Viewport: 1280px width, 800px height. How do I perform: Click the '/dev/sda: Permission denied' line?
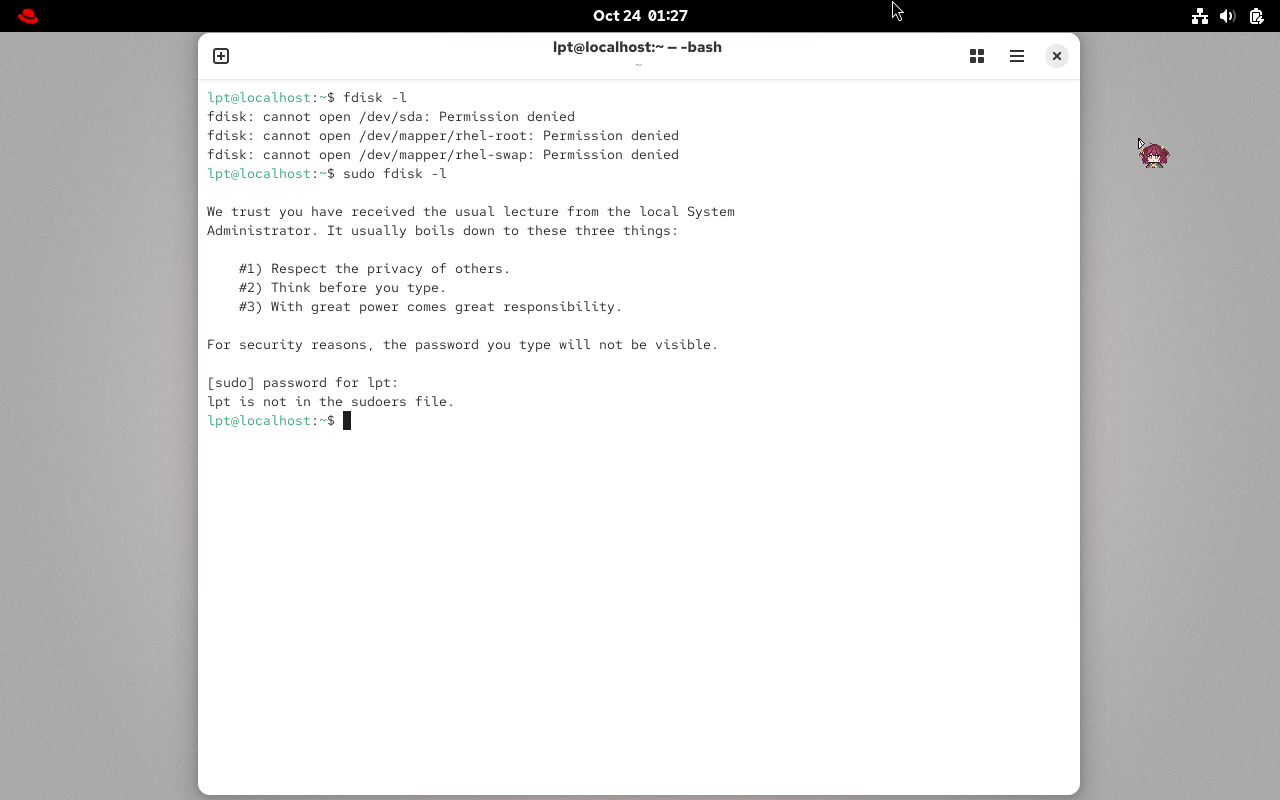pos(390,117)
